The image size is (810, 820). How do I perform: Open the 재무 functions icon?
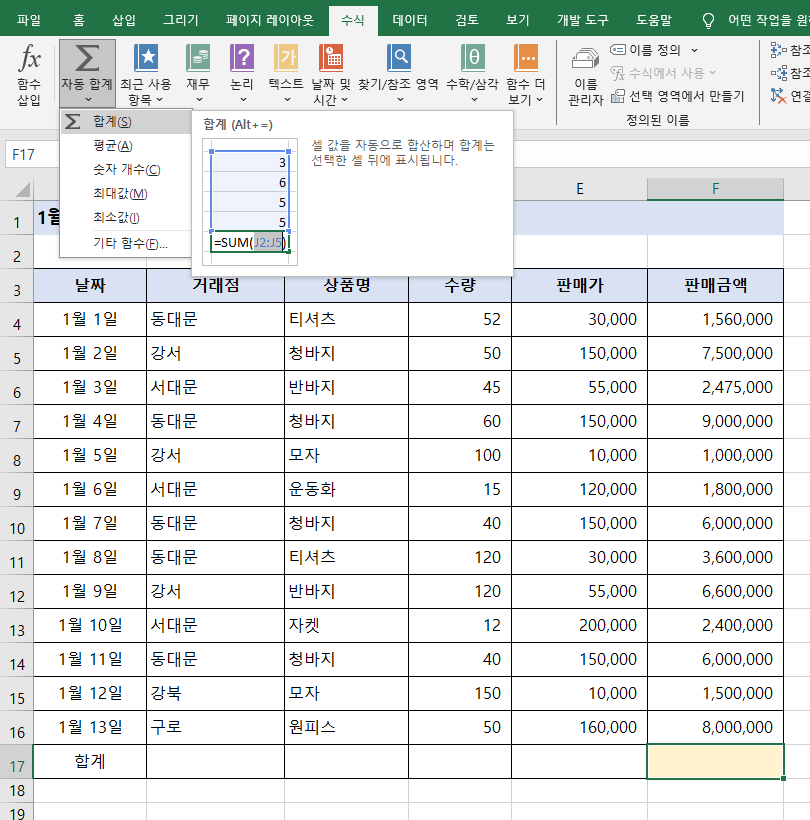pos(198,57)
